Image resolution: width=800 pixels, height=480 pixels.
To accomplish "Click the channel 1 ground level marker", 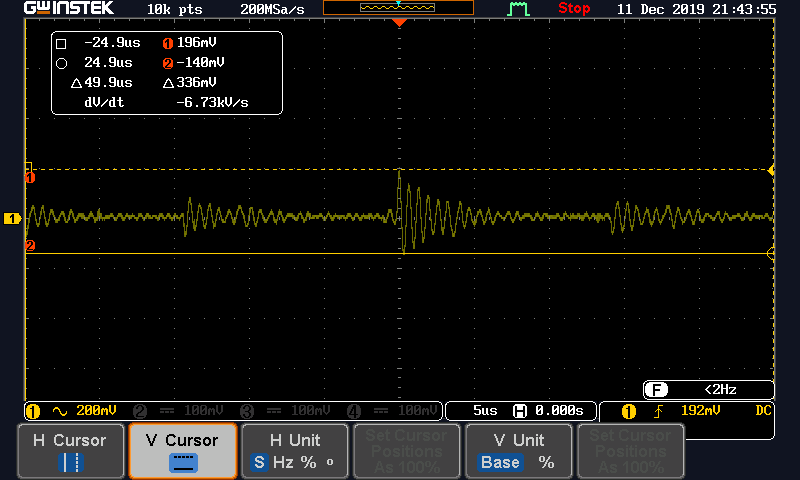I will 12,219.
